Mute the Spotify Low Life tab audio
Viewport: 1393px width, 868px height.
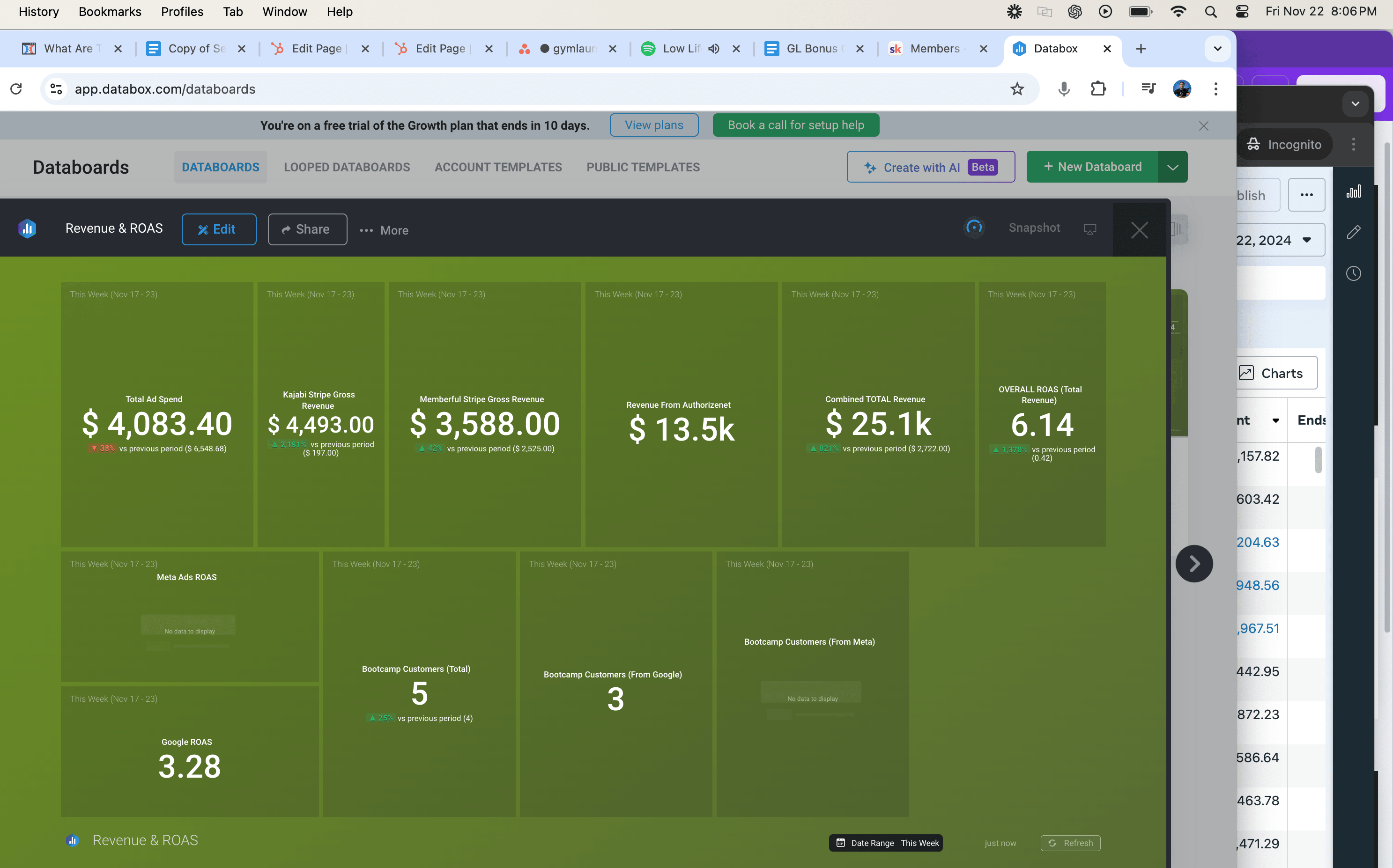pos(714,49)
